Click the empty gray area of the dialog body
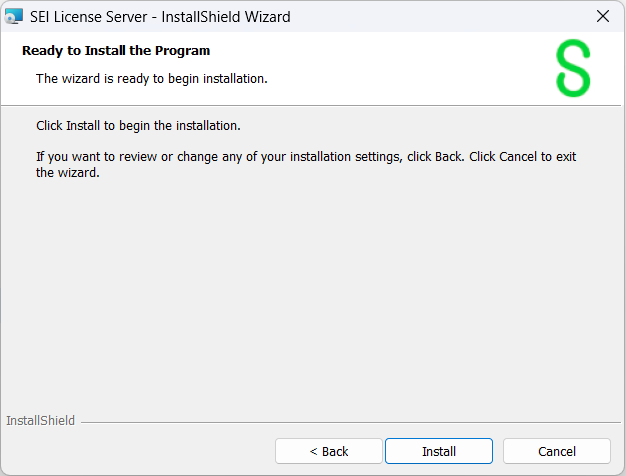Screen dimensions: 626x476 click(312, 290)
